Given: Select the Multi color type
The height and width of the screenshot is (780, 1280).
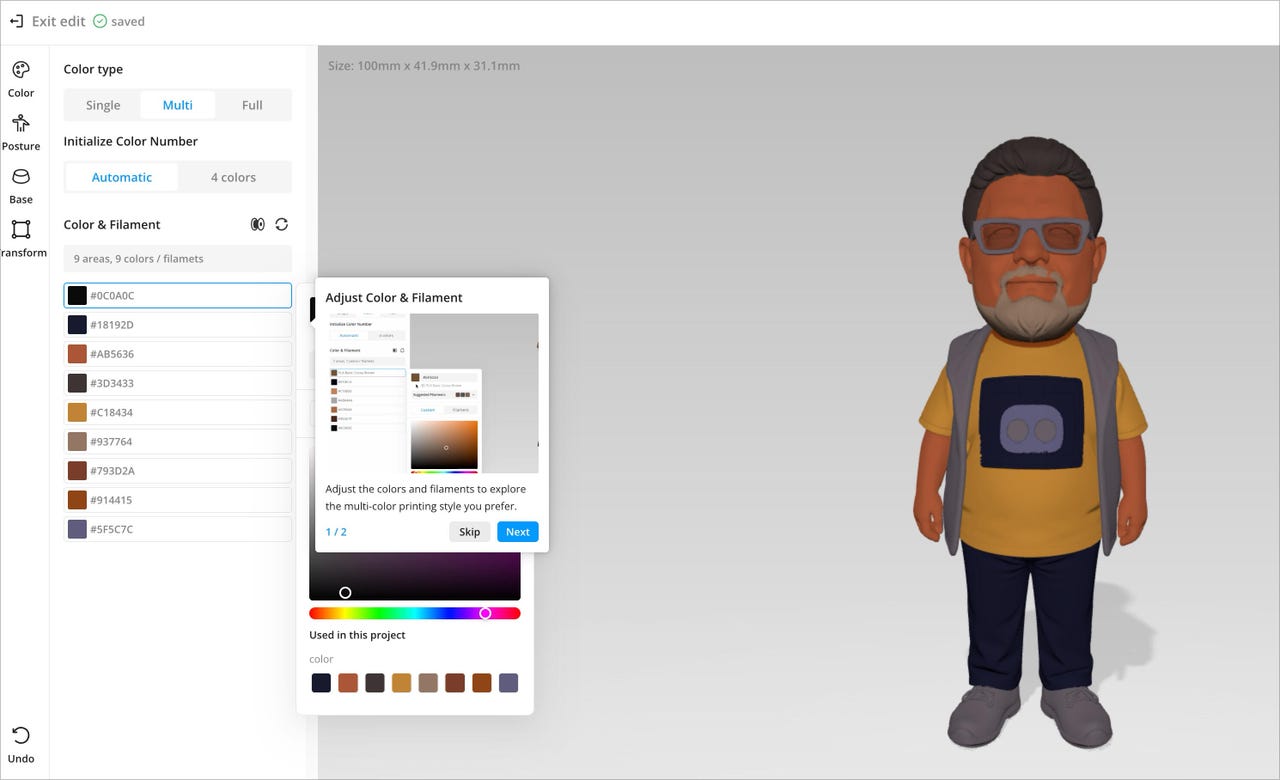Looking at the screenshot, I should 178,105.
